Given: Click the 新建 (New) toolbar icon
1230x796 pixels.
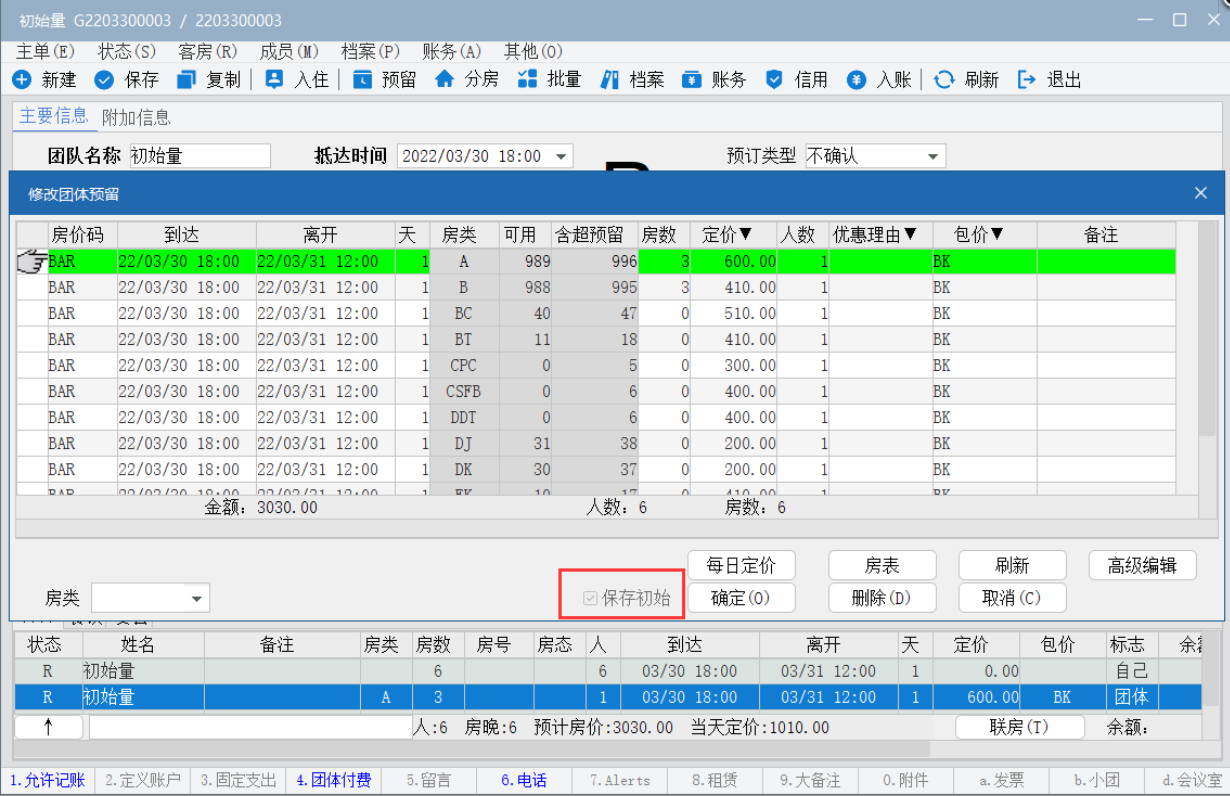Looking at the screenshot, I should click(22, 80).
